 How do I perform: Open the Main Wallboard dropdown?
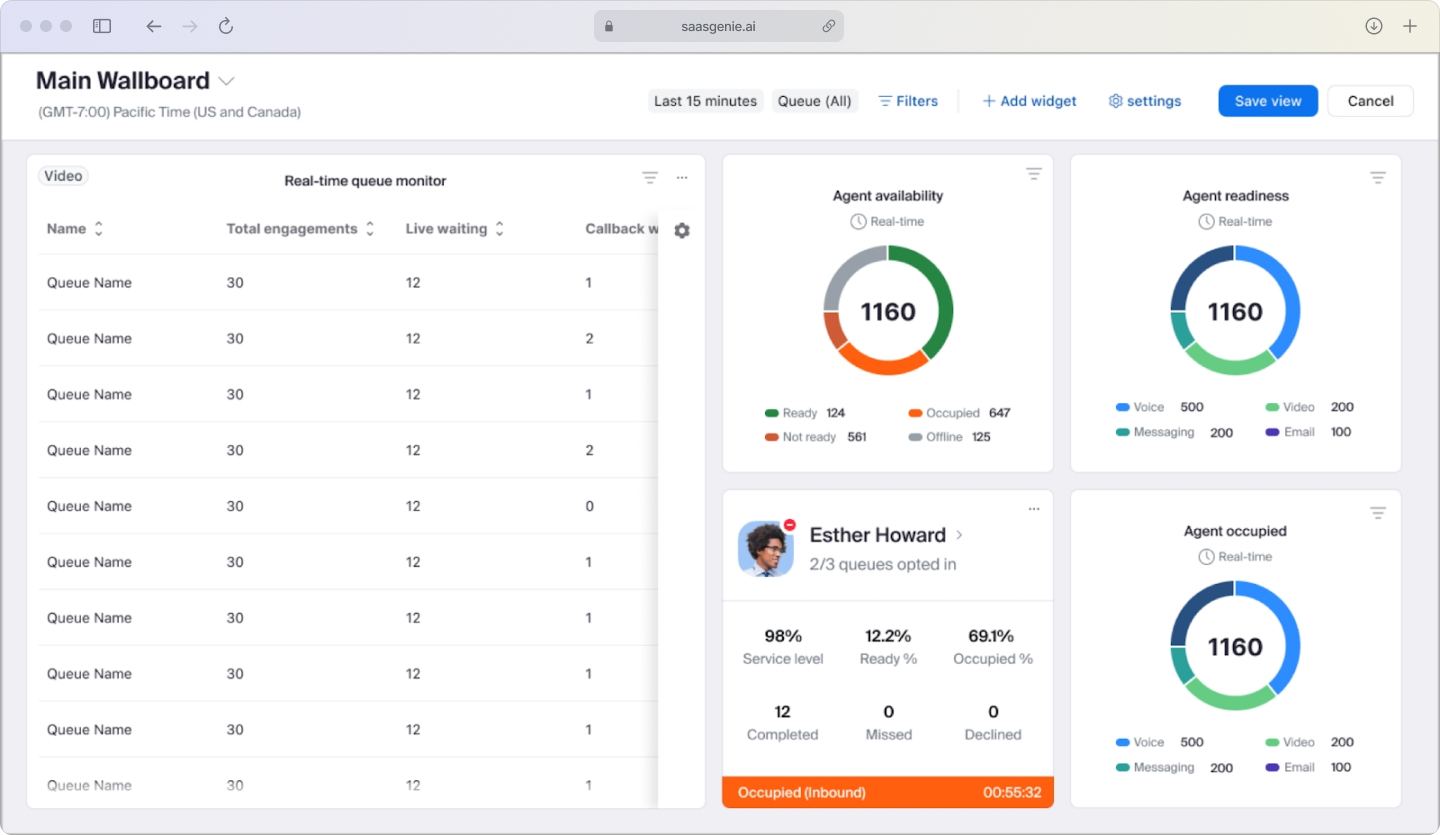[x=226, y=80]
